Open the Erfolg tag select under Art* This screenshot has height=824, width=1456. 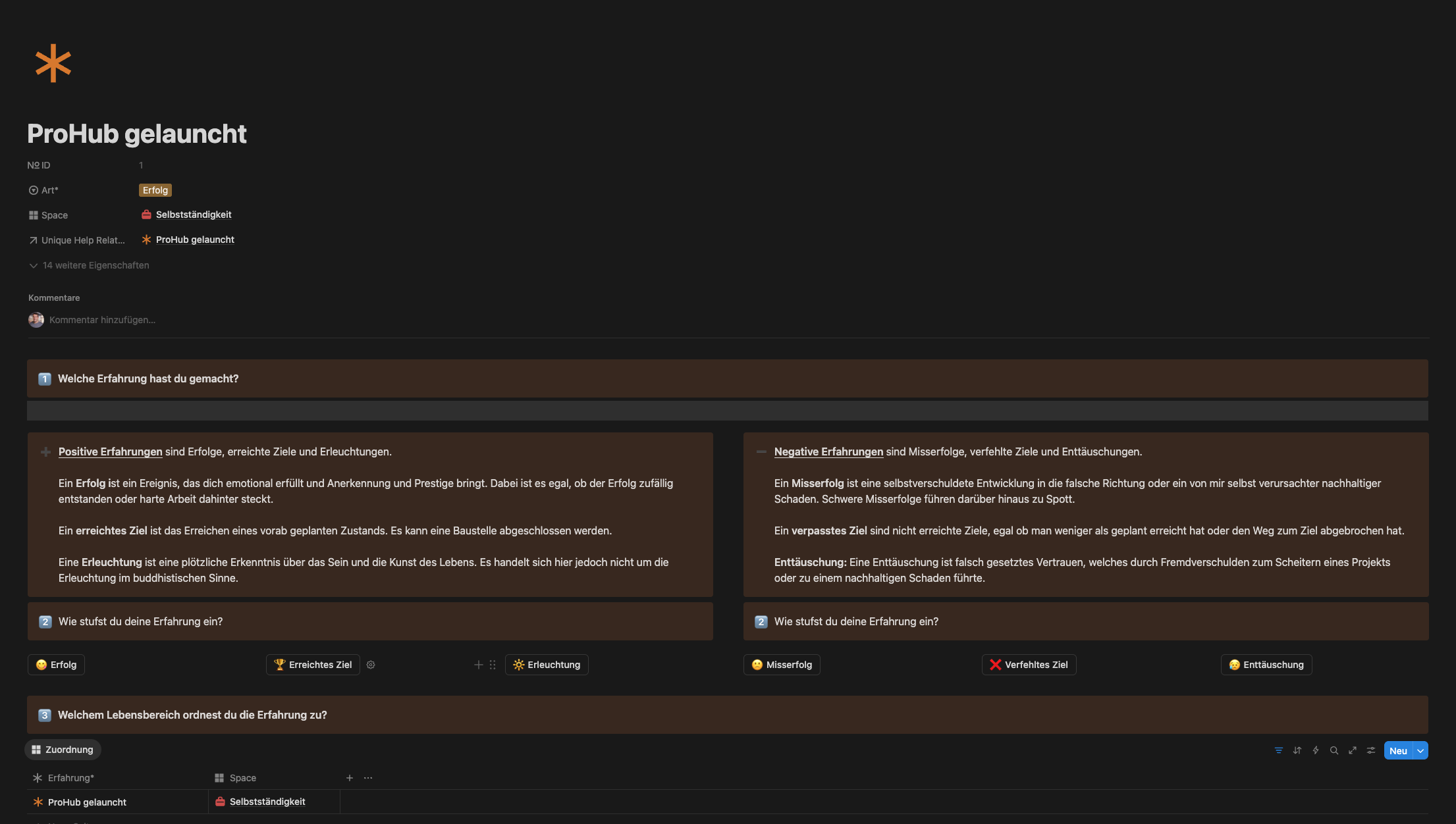pos(155,190)
